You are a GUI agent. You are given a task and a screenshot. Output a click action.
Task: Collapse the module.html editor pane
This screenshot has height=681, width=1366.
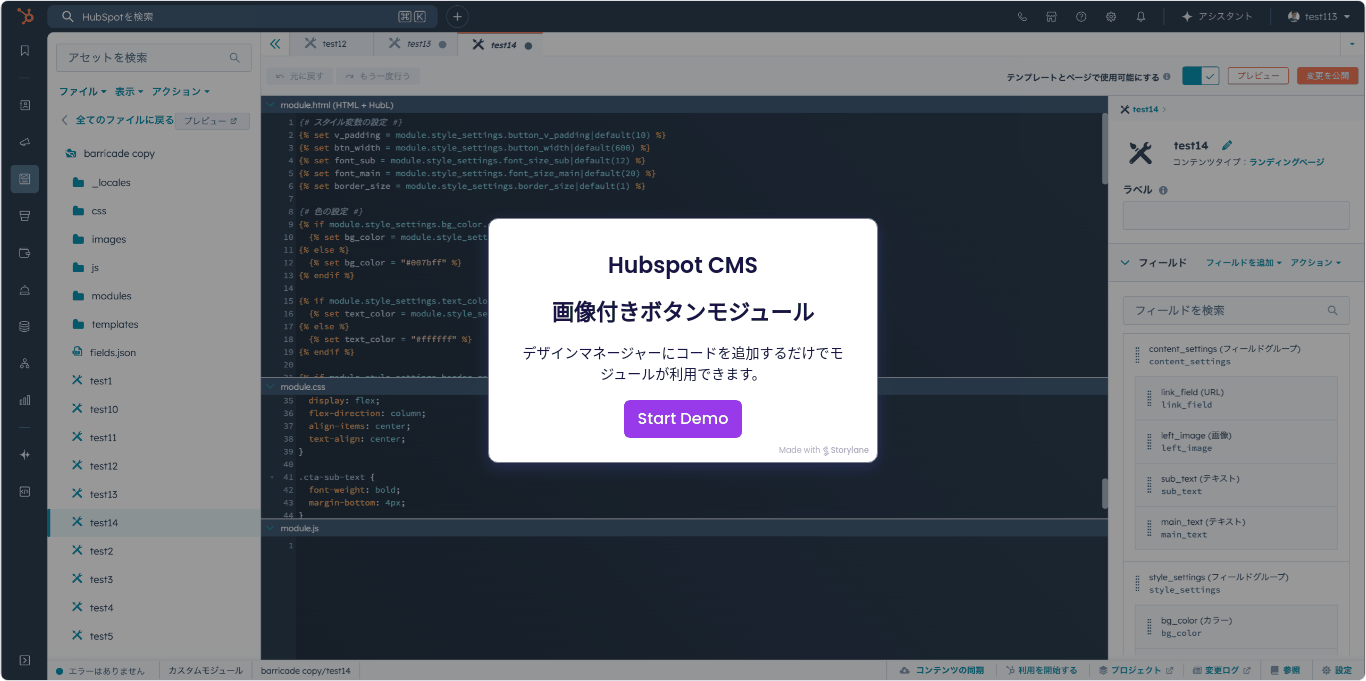(x=270, y=104)
